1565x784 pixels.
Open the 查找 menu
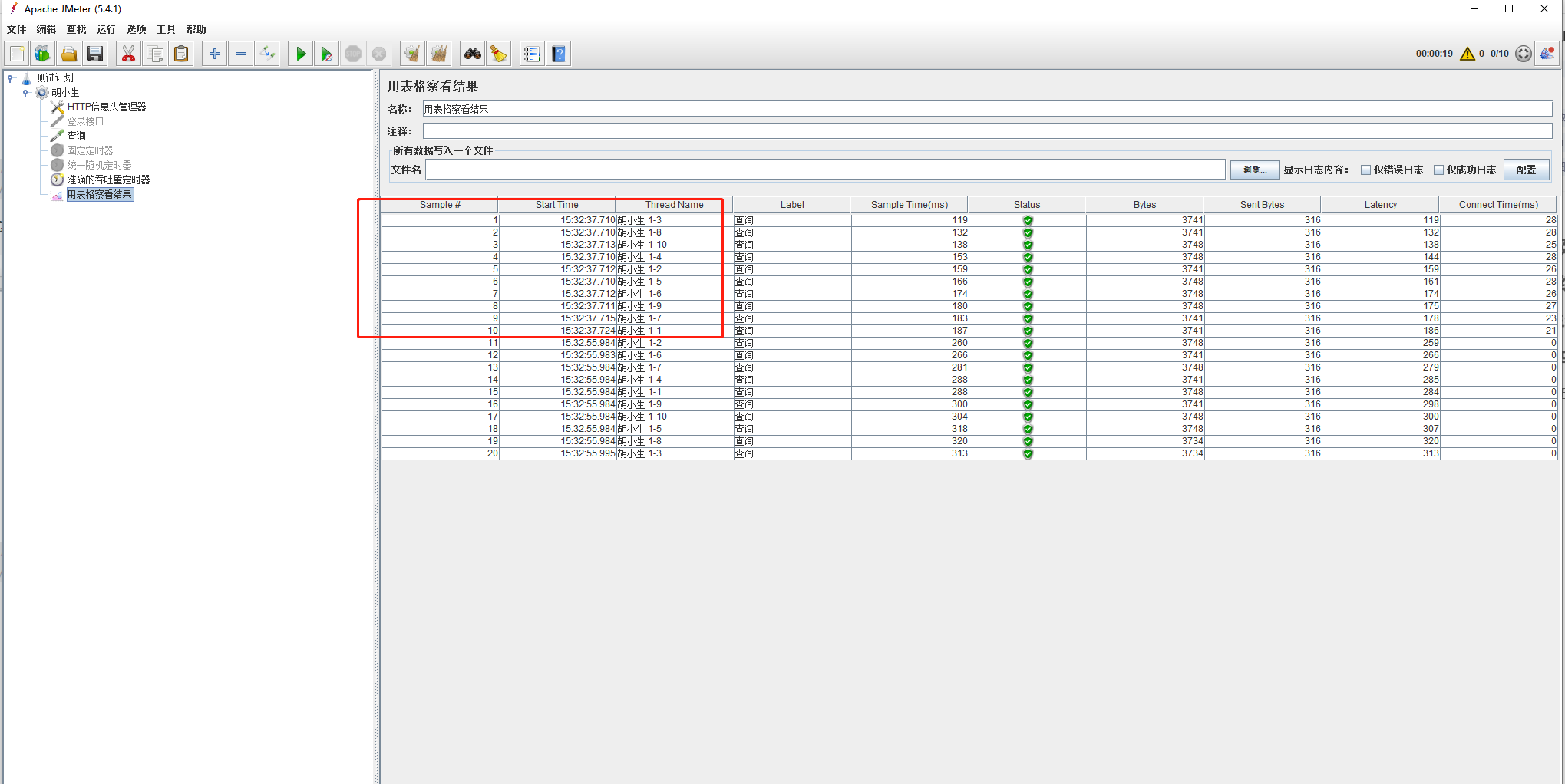tap(77, 29)
